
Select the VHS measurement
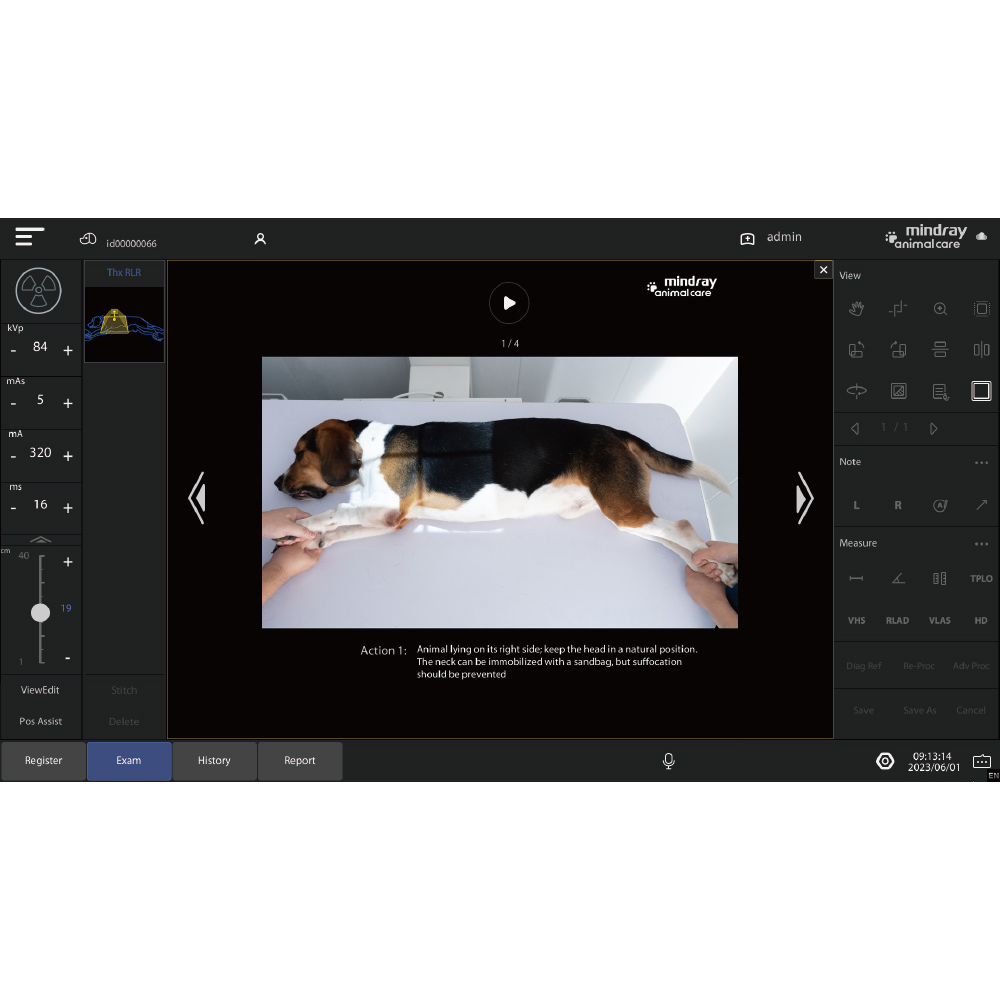click(x=857, y=621)
